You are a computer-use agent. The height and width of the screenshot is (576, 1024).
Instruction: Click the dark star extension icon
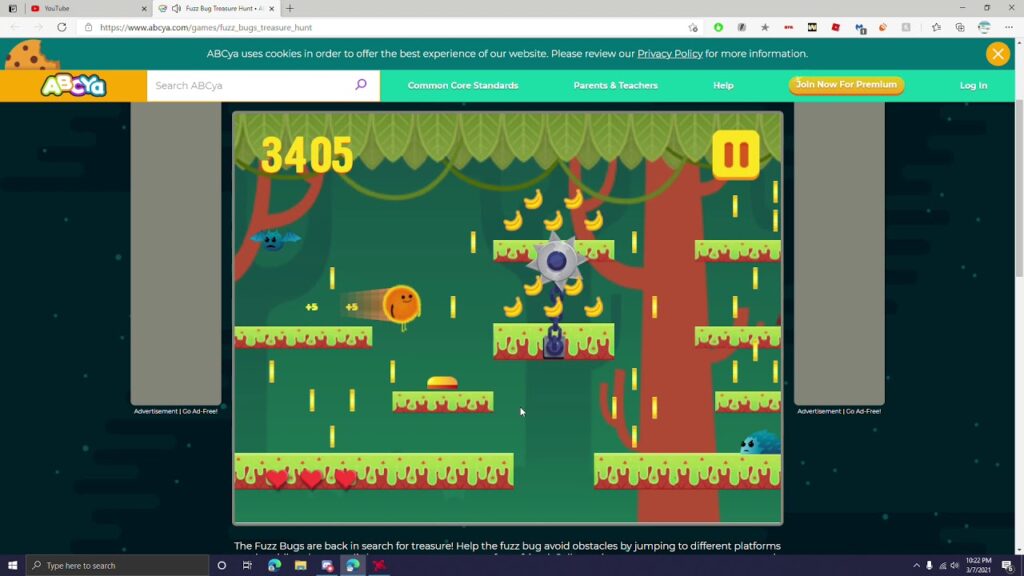point(765,27)
